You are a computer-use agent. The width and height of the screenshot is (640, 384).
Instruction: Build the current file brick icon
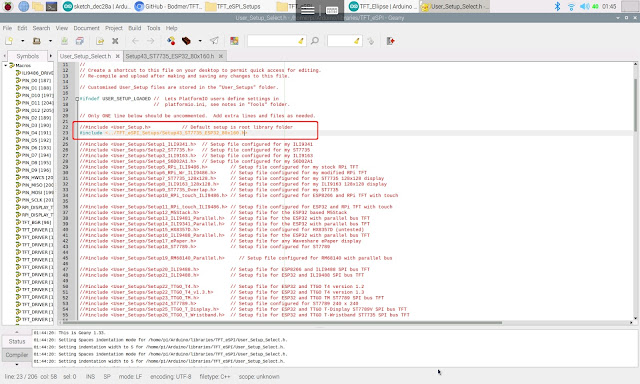(187, 41)
